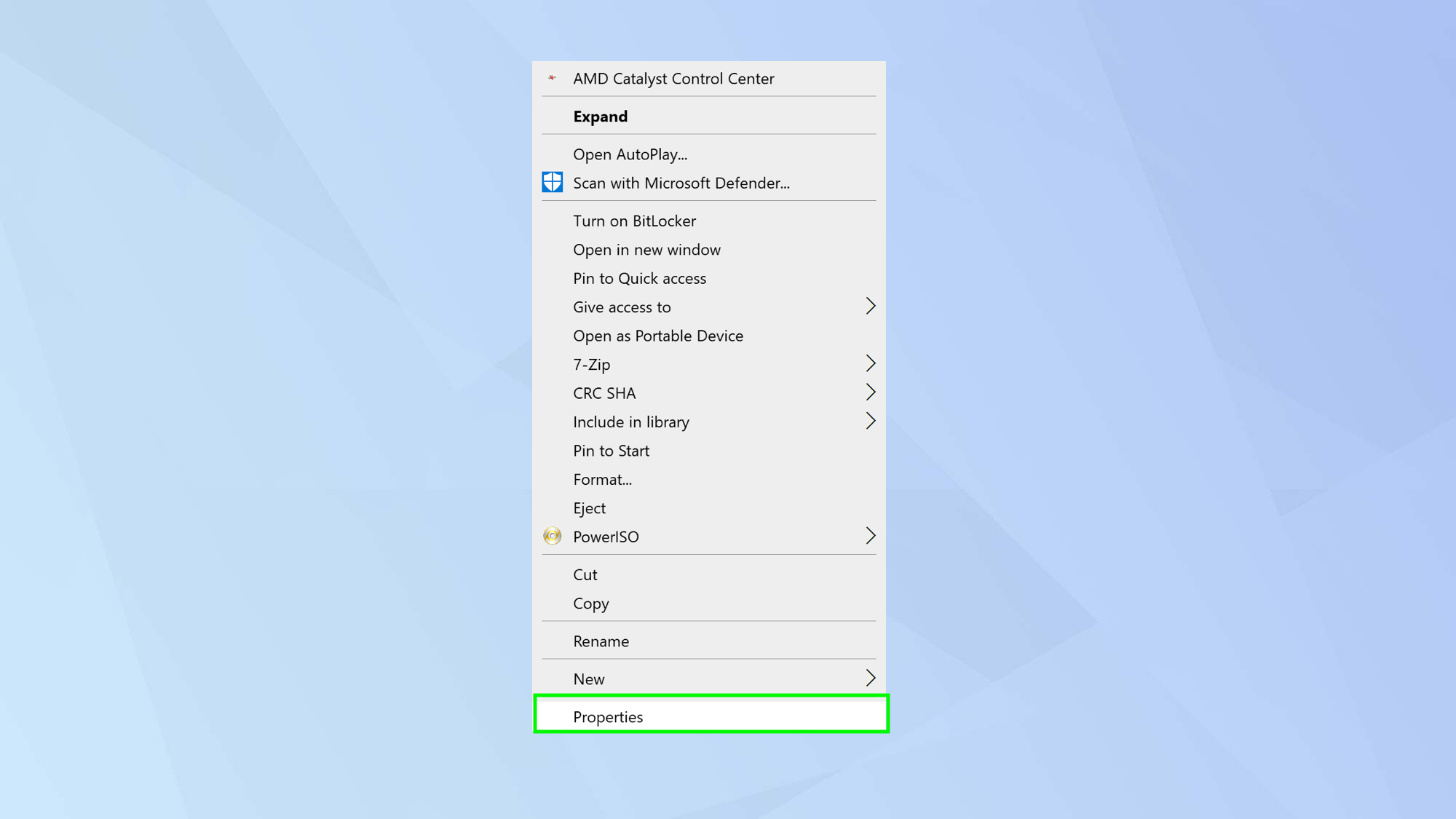Viewport: 1456px width, 819px height.
Task: Open as Portable Device
Action: (657, 336)
